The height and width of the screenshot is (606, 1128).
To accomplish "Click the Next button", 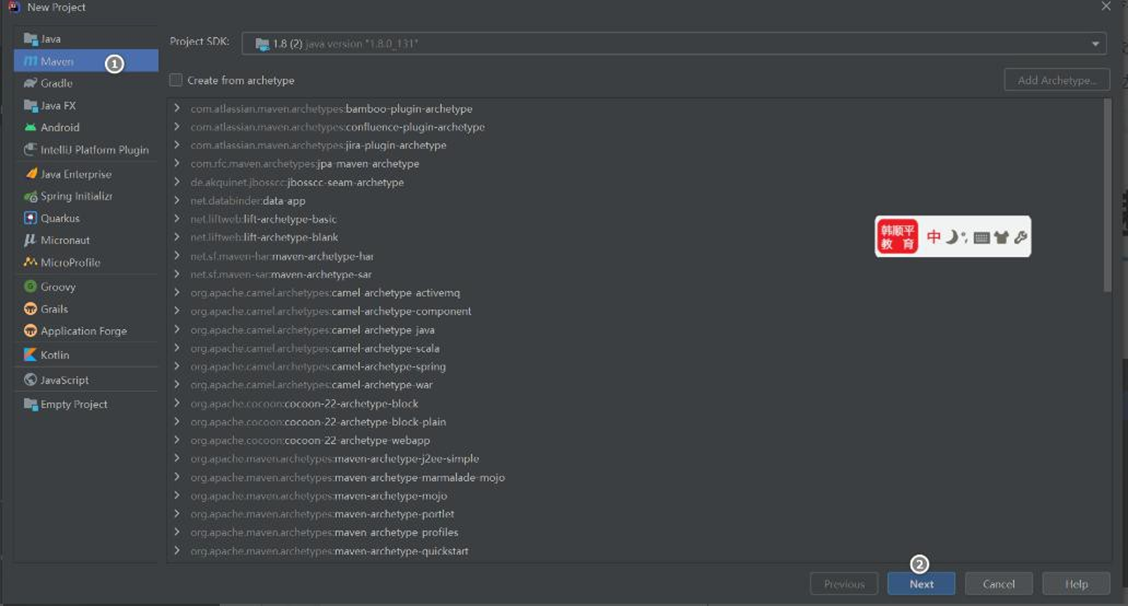I will [921, 584].
